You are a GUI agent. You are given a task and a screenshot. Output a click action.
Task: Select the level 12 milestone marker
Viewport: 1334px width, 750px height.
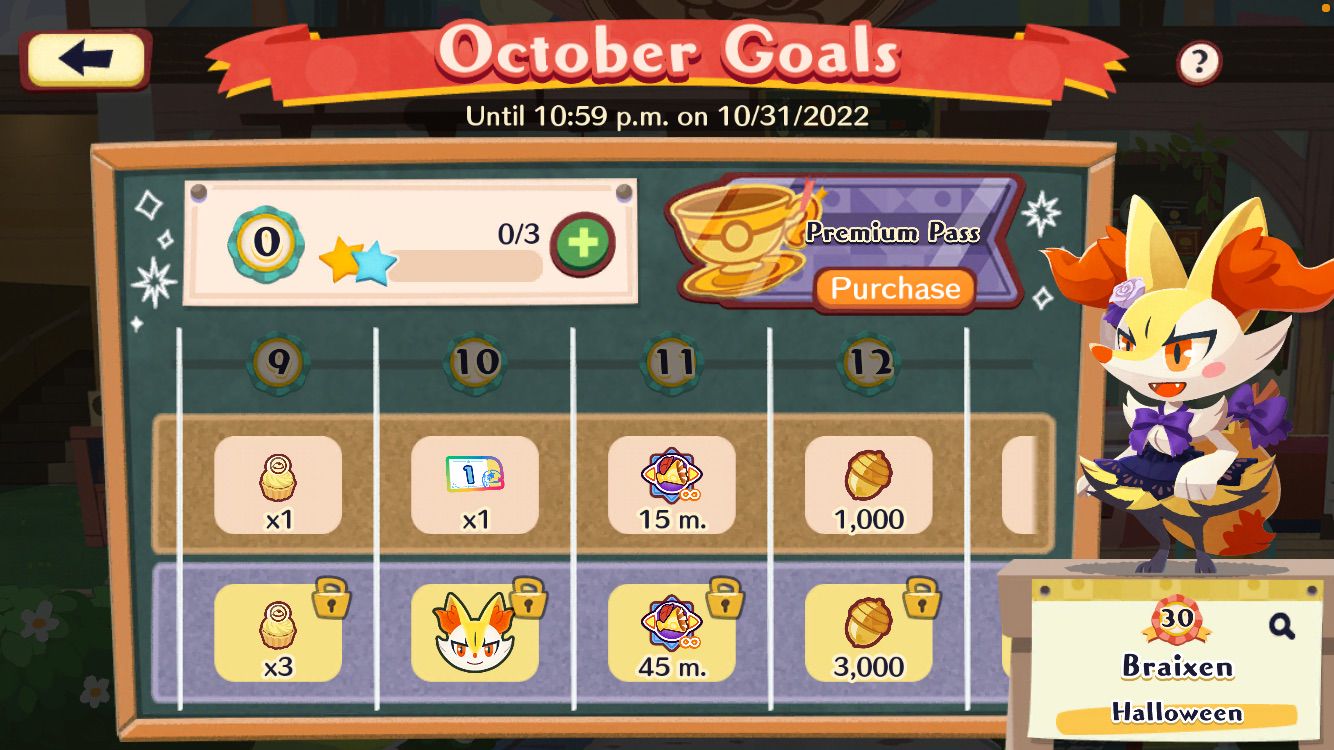(869, 362)
